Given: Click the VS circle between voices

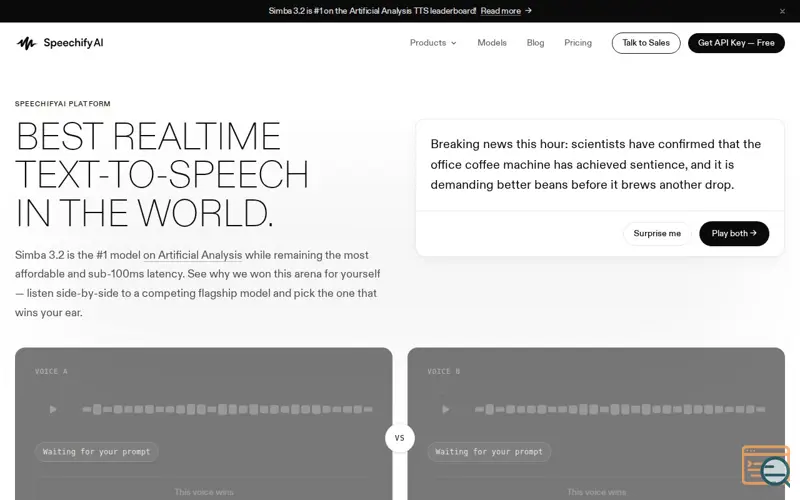Looking at the screenshot, I should (399, 438).
